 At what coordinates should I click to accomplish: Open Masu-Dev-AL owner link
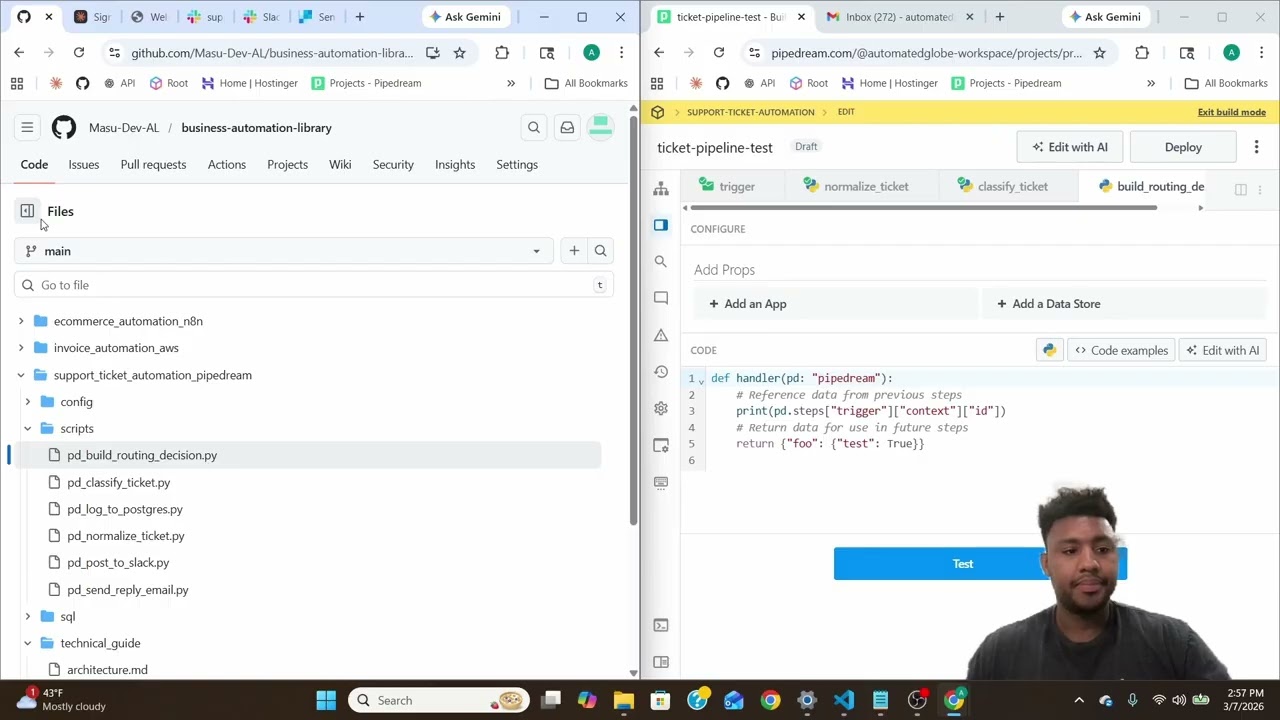tap(124, 128)
